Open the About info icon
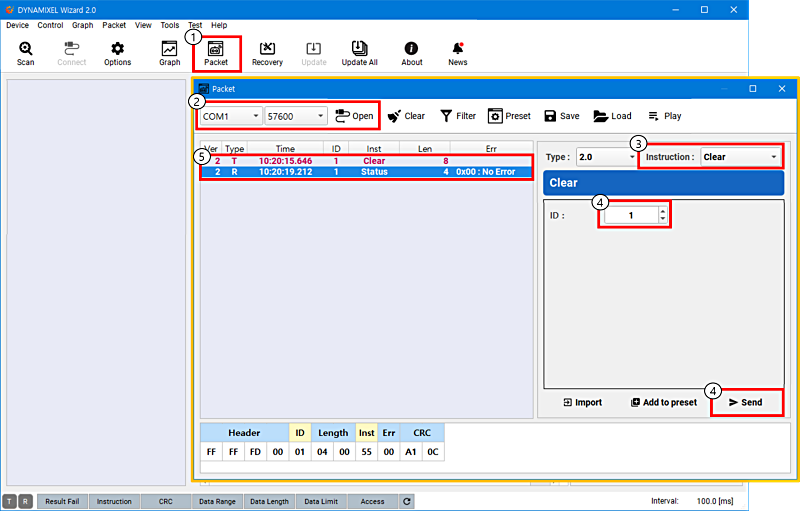800x511 pixels. click(411, 54)
